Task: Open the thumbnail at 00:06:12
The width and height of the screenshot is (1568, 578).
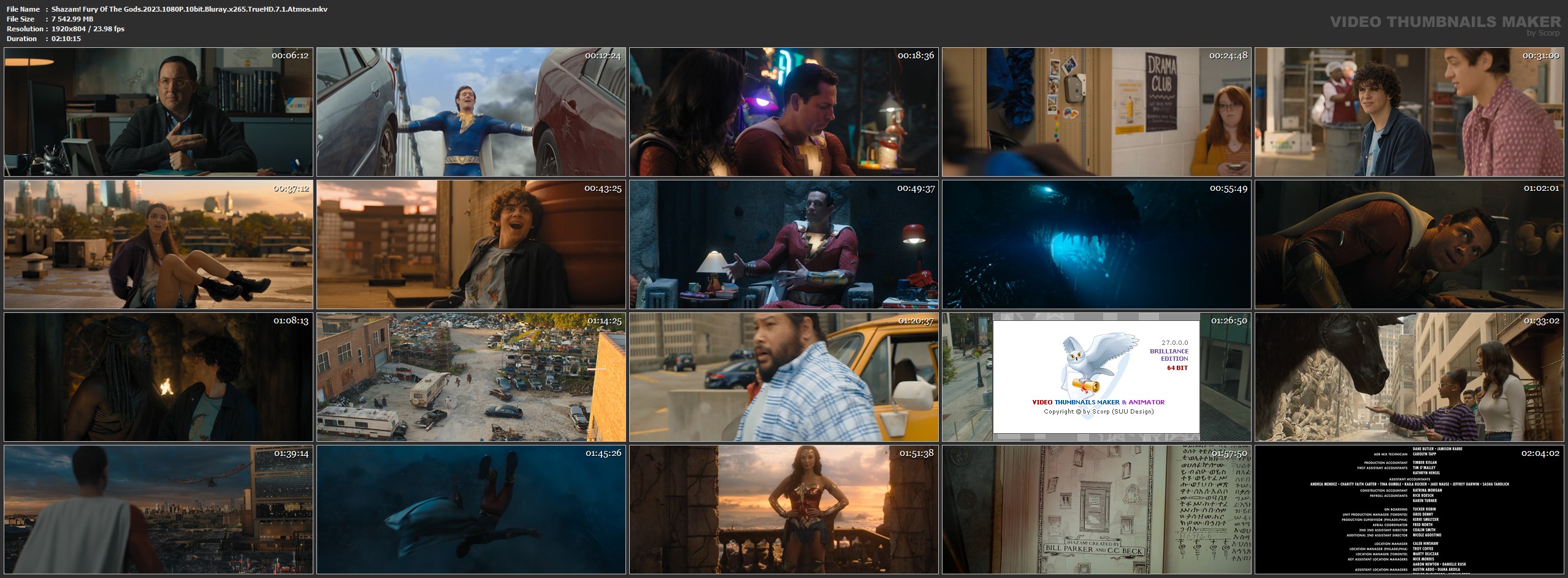Action: click(158, 112)
